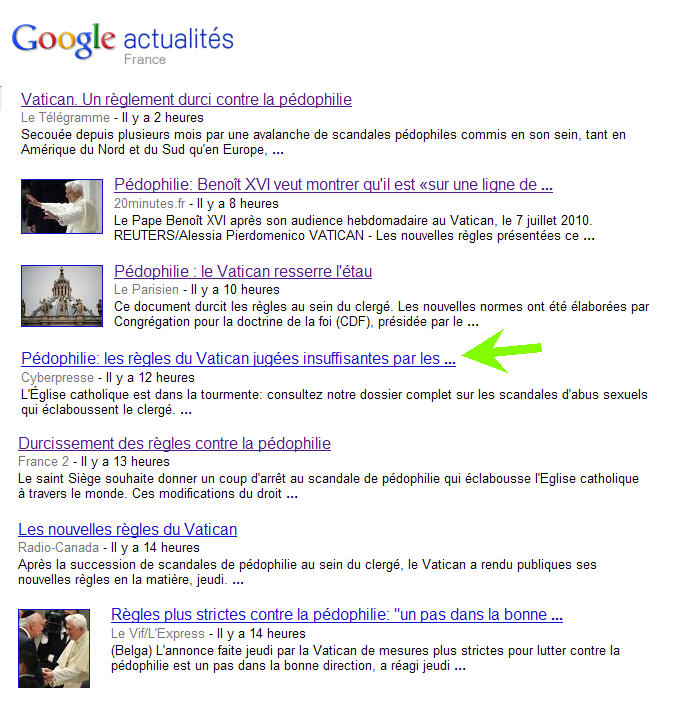The height and width of the screenshot is (710, 675).
Task: Select the Radio-Canada source name
Action: pyautogui.click(x=58, y=548)
